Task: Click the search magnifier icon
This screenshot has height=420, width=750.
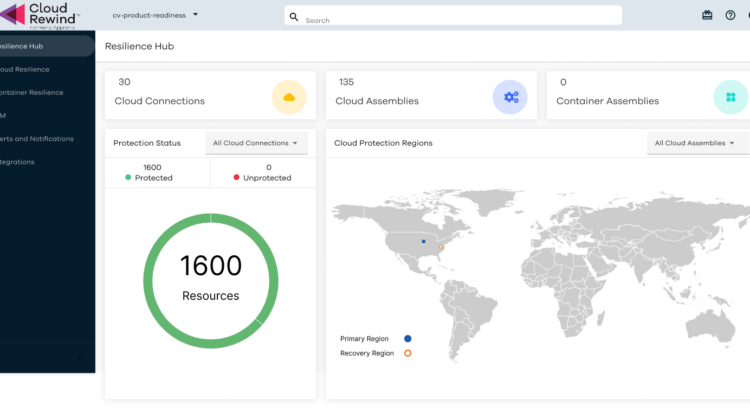Action: 294,16
